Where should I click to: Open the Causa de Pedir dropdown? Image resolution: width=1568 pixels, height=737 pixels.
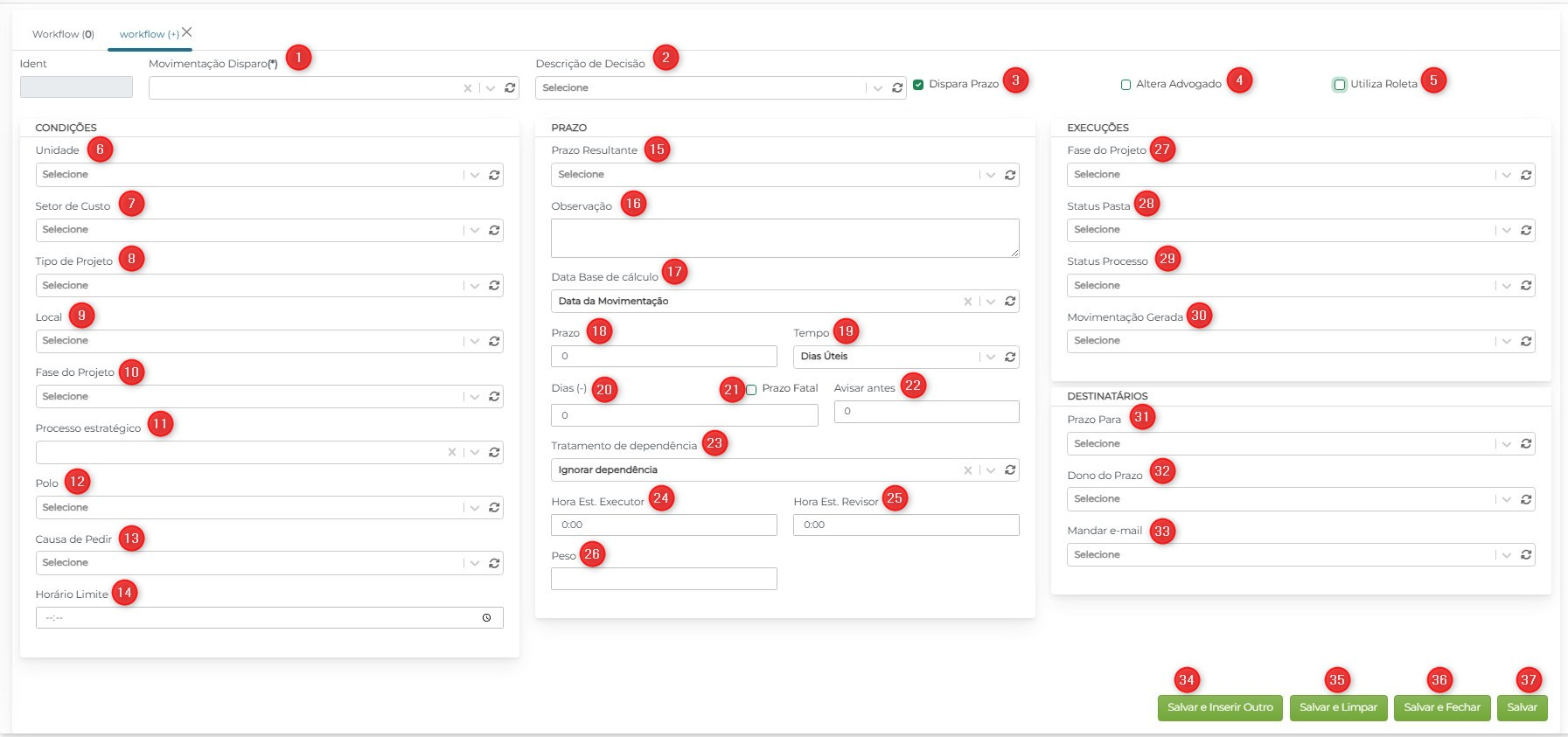point(475,563)
